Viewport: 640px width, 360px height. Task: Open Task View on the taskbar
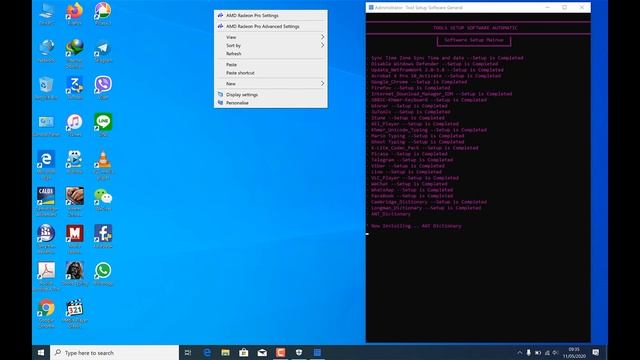[x=188, y=353]
